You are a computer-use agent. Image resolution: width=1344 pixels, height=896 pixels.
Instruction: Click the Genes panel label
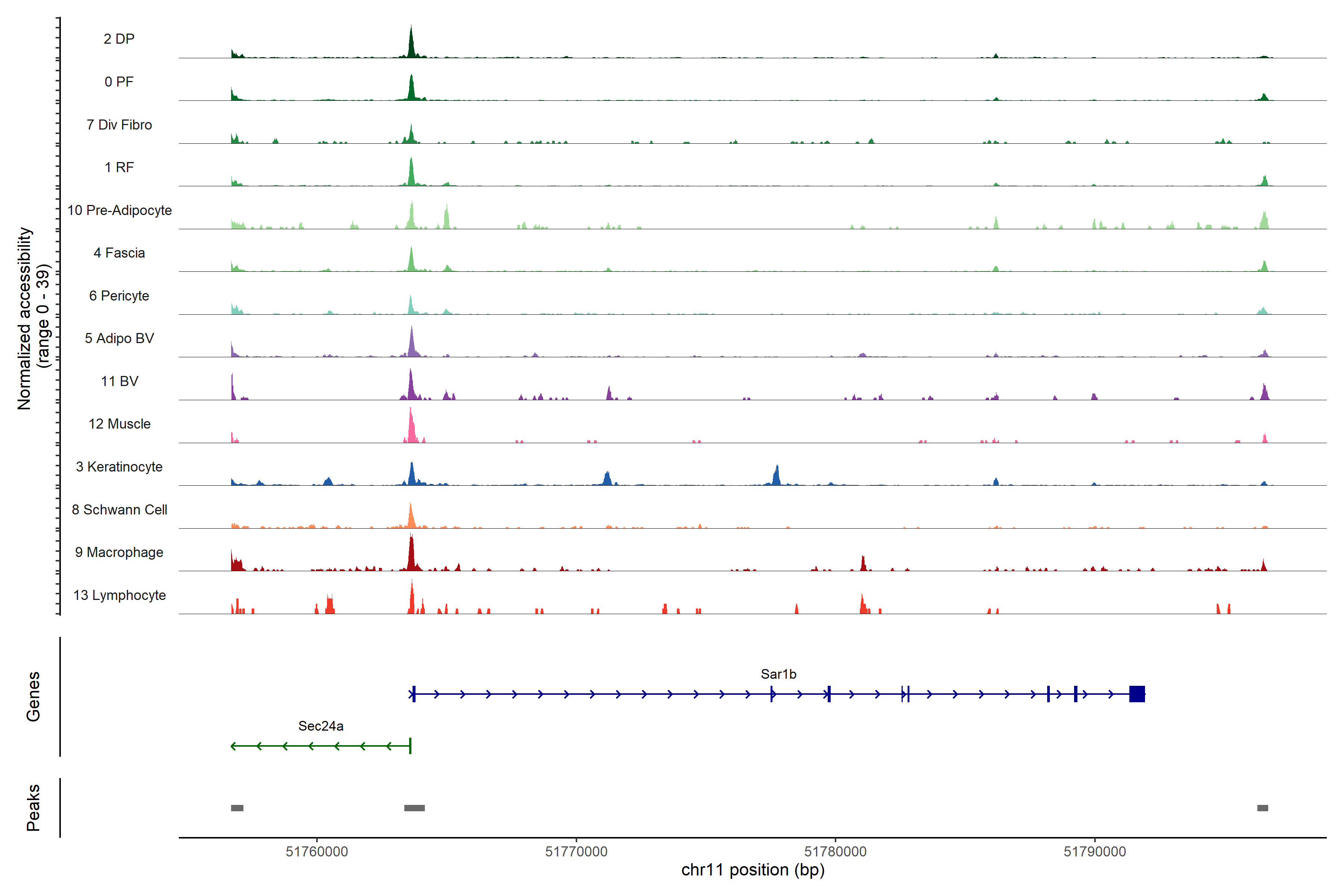(33, 696)
